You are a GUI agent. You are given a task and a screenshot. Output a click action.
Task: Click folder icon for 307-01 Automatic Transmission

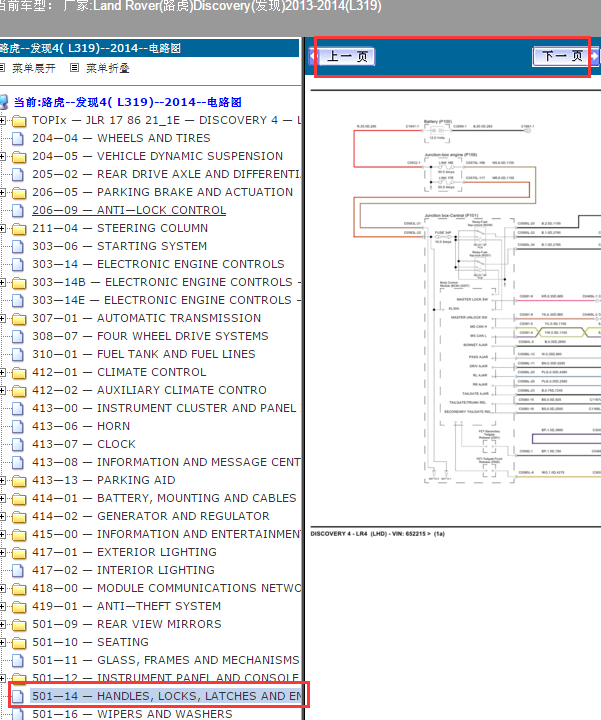pyautogui.click(x=18, y=318)
